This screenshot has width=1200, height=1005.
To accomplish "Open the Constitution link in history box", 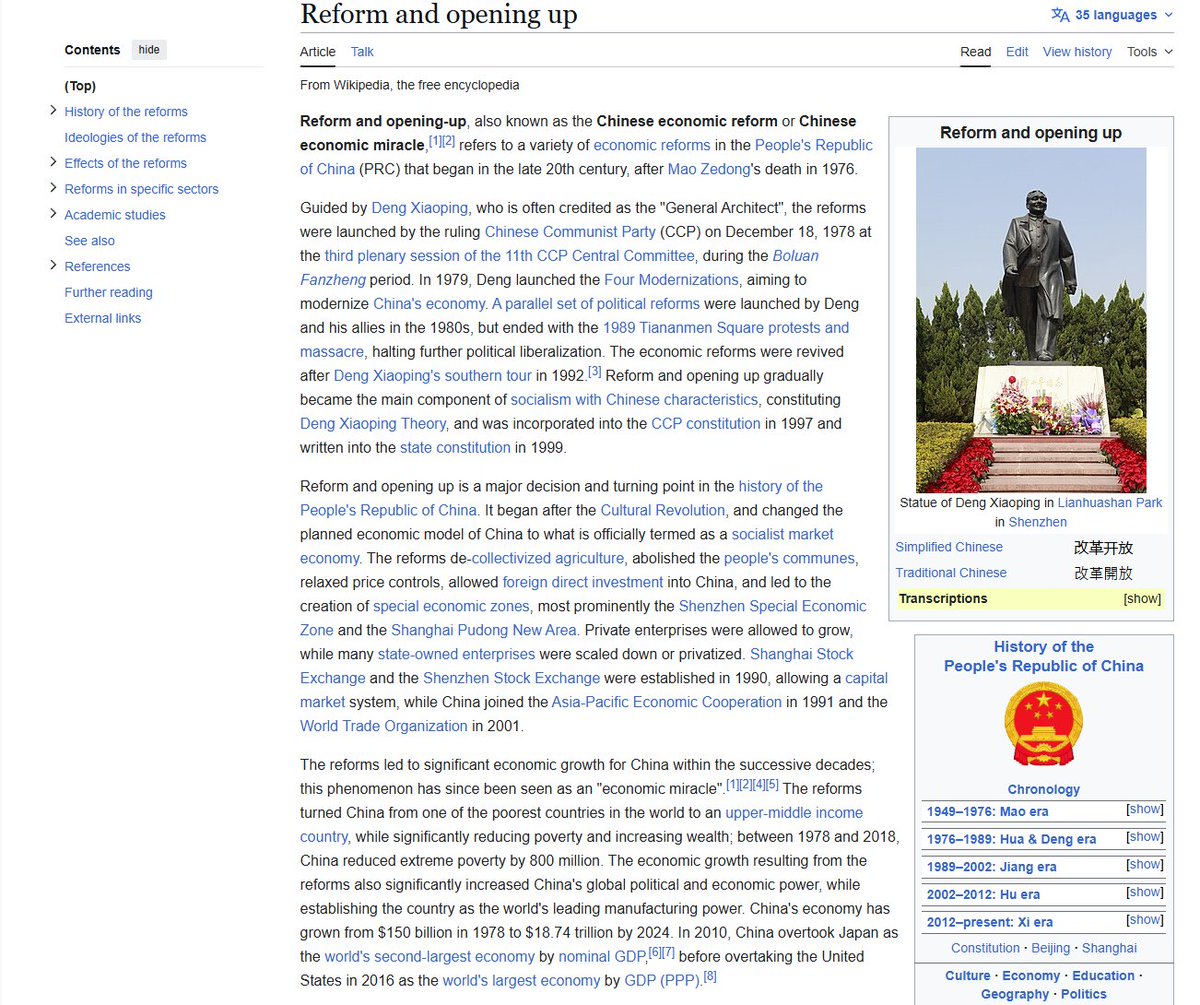I will click(x=985, y=948).
